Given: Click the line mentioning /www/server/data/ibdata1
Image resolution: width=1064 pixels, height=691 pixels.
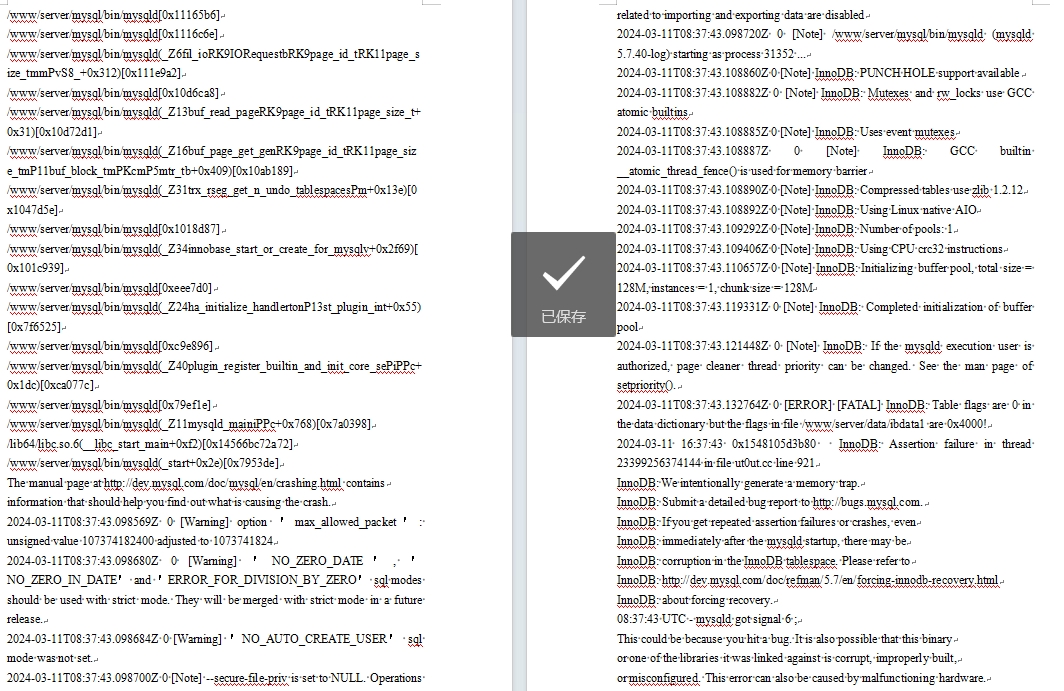Looking at the screenshot, I should click(x=804, y=424).
